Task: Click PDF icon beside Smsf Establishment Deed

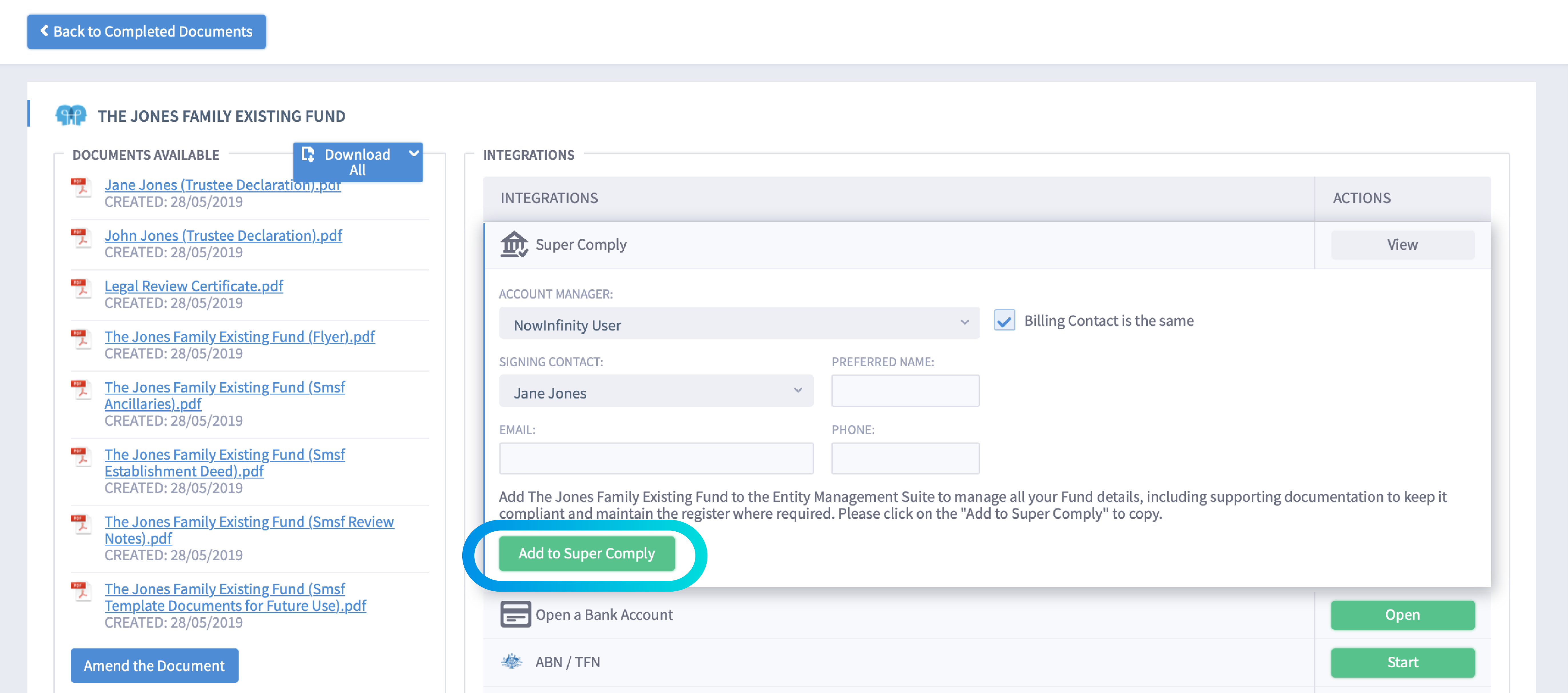Action: [81, 457]
